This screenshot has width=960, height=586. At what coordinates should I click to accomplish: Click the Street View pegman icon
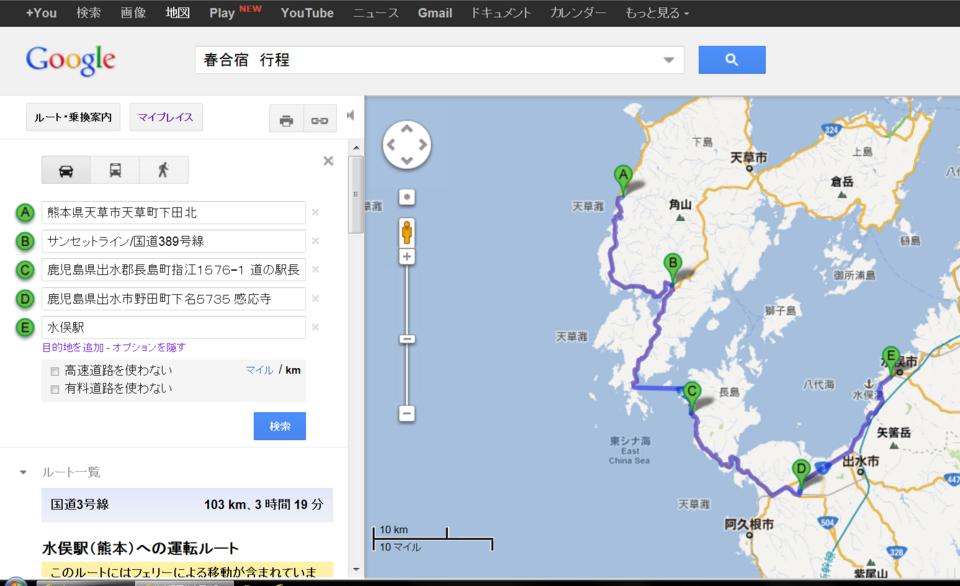tap(407, 233)
